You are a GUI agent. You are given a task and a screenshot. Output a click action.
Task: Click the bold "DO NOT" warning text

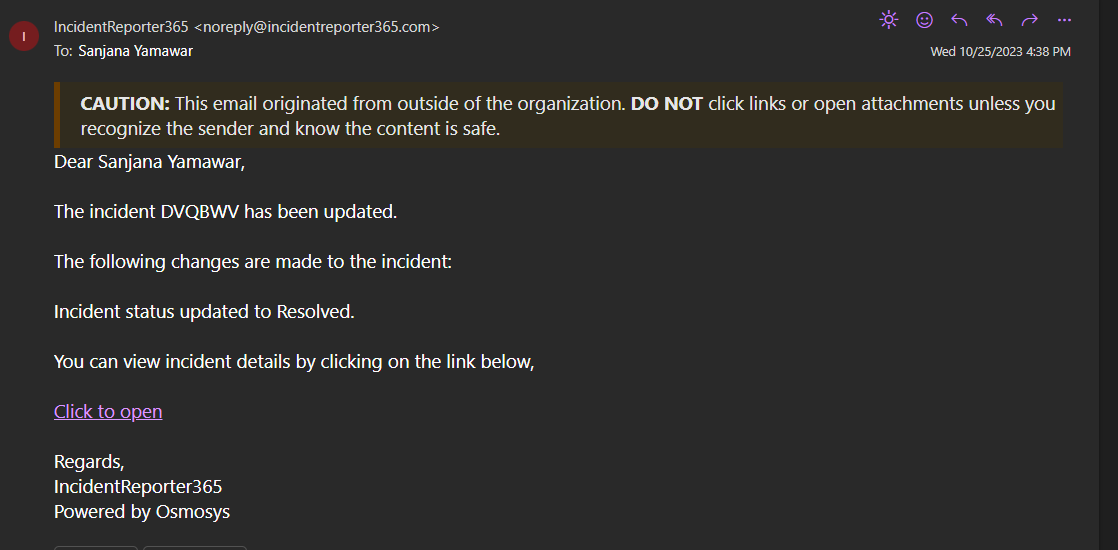pos(667,104)
